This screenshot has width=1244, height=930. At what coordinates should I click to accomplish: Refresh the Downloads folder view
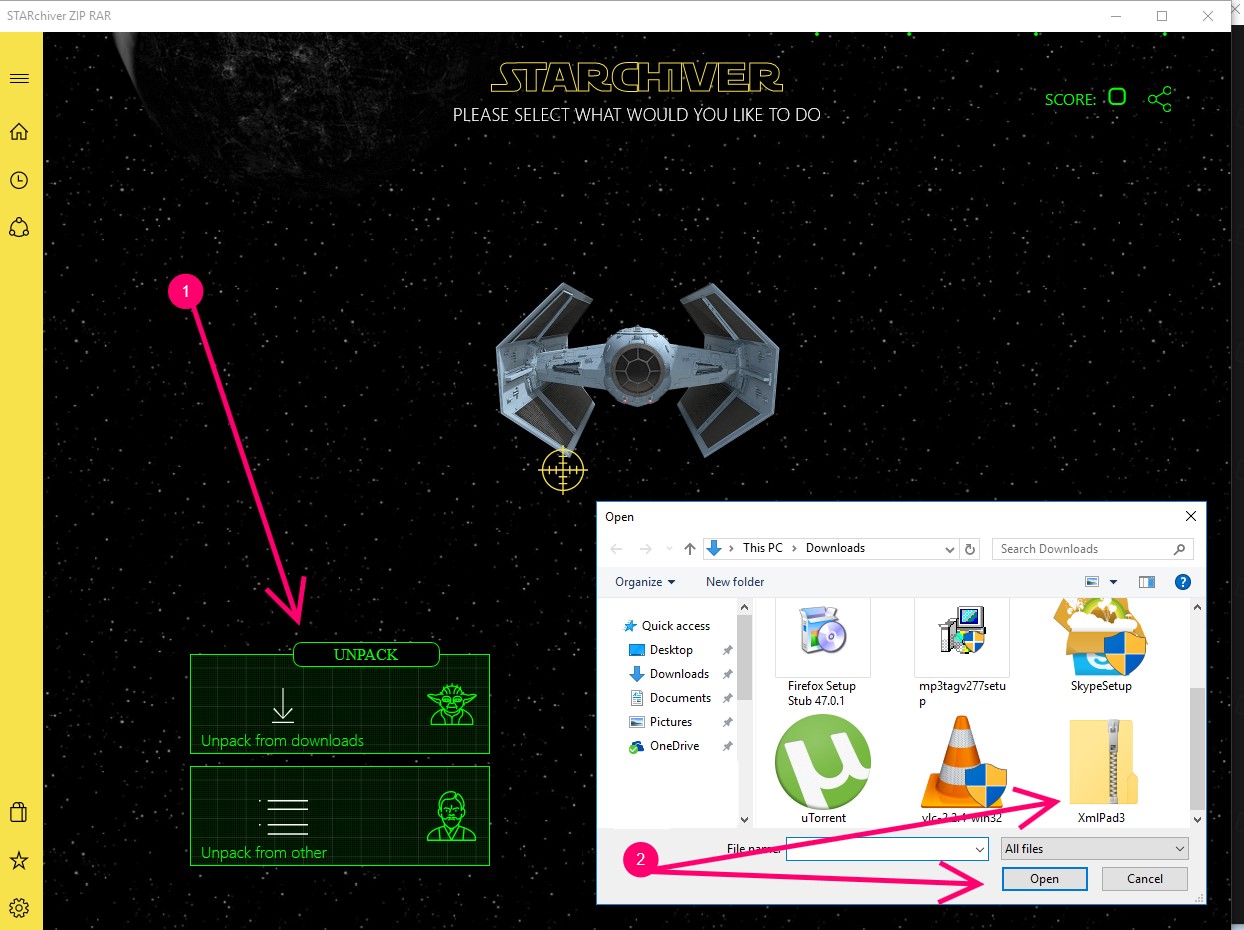(x=970, y=549)
